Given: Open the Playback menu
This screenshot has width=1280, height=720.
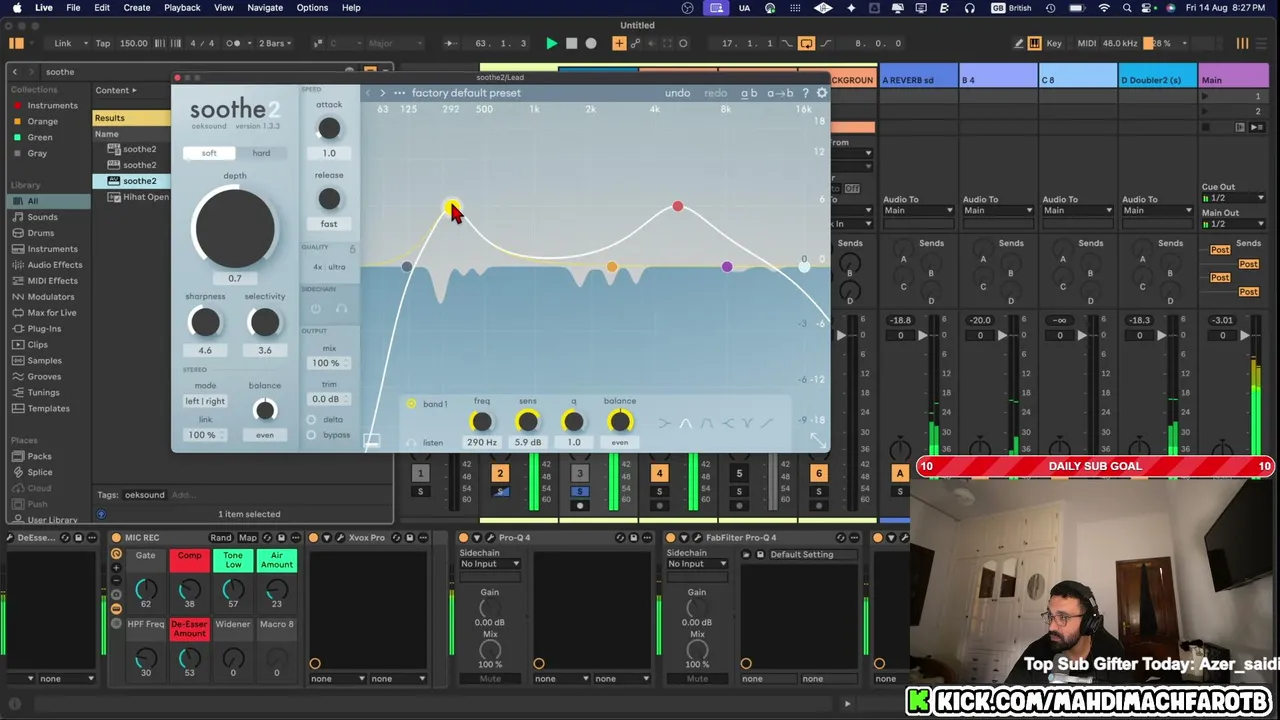Looking at the screenshot, I should 182,8.
